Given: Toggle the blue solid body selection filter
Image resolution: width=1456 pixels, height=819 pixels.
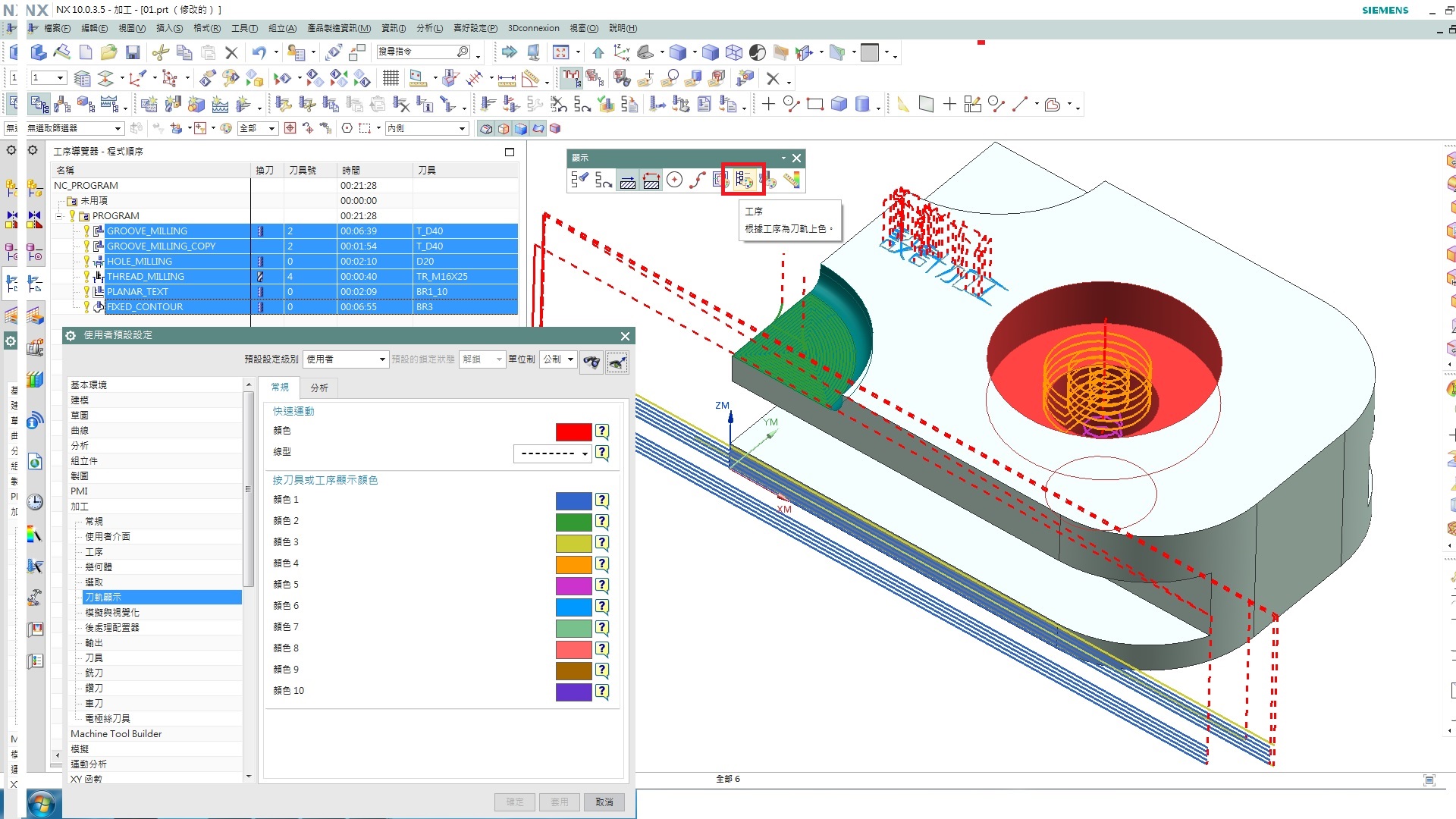Looking at the screenshot, I should tap(521, 128).
